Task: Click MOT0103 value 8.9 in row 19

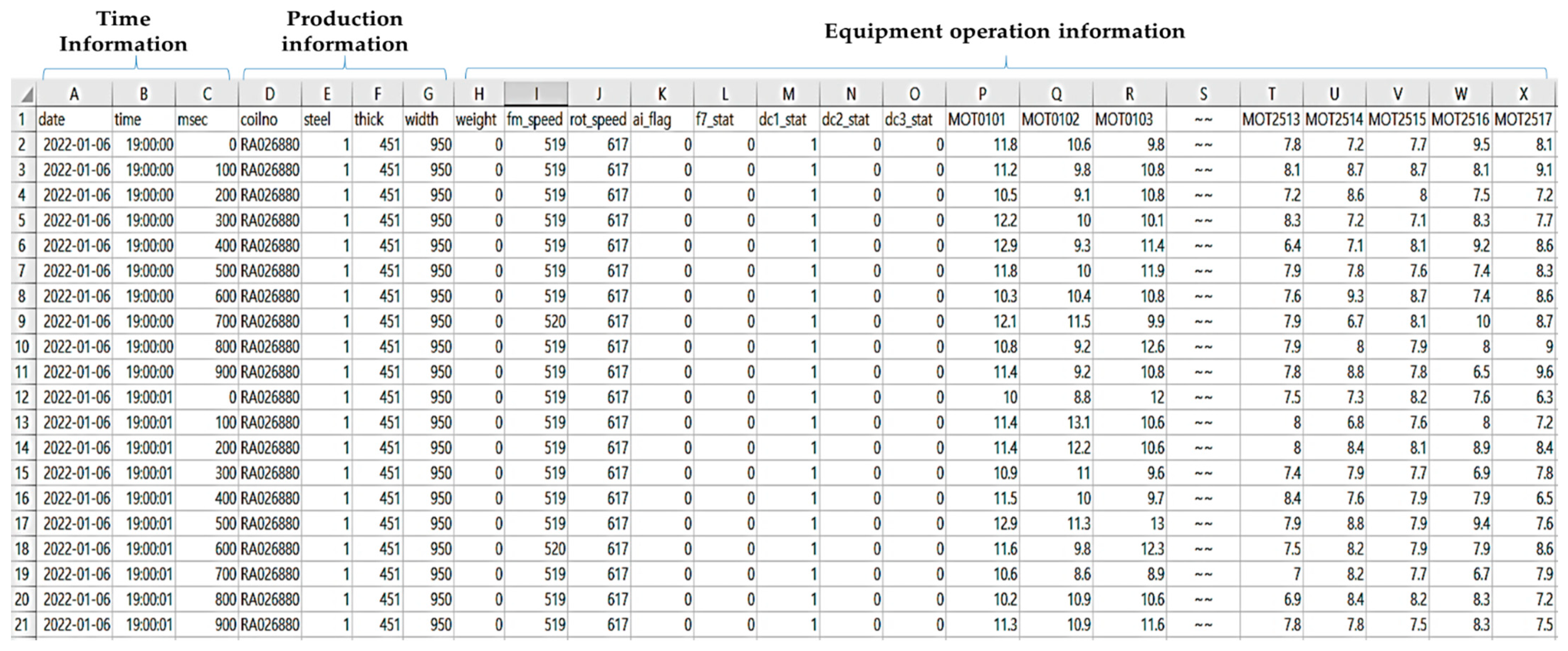Action: point(1130,574)
